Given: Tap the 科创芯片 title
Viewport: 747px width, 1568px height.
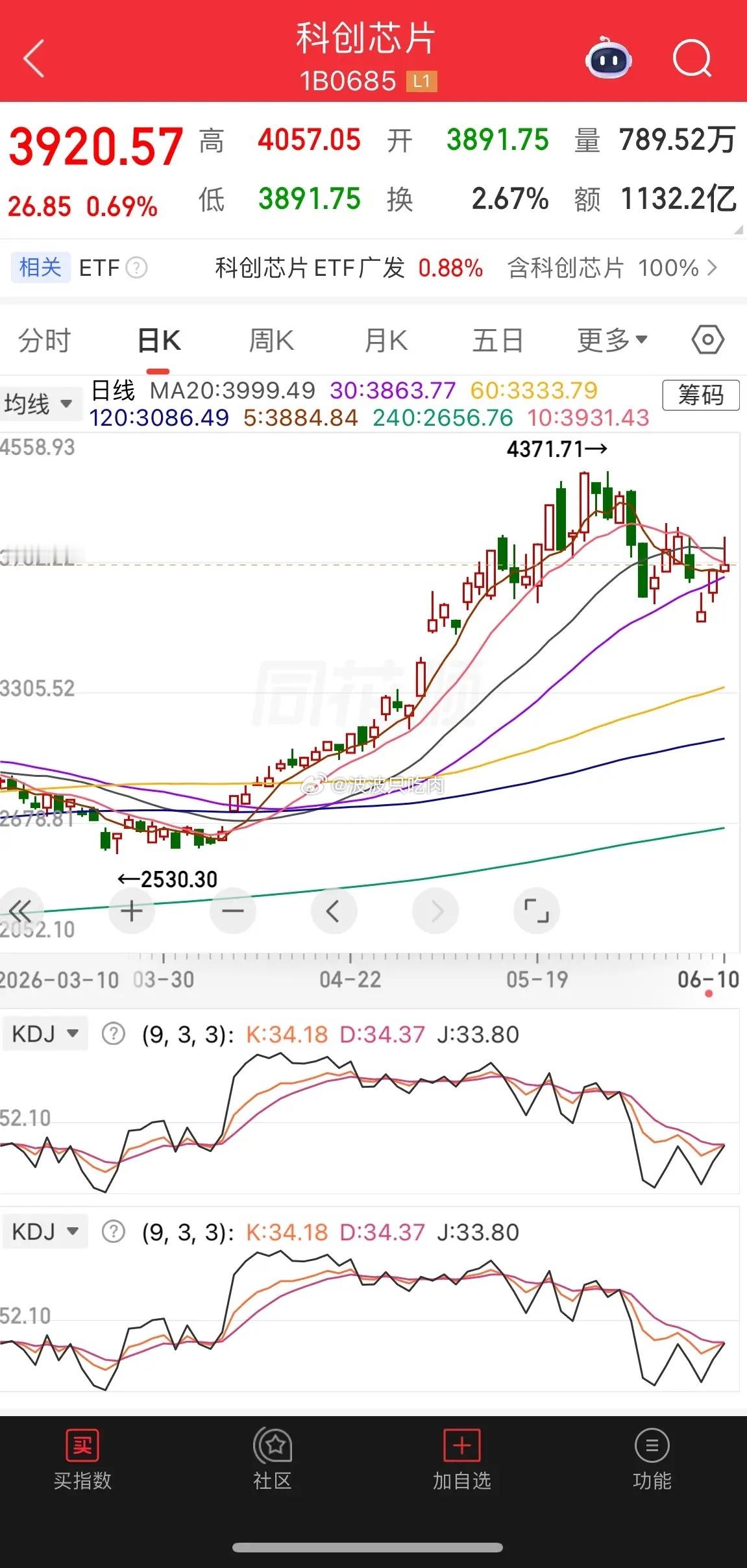Looking at the screenshot, I should [x=365, y=38].
